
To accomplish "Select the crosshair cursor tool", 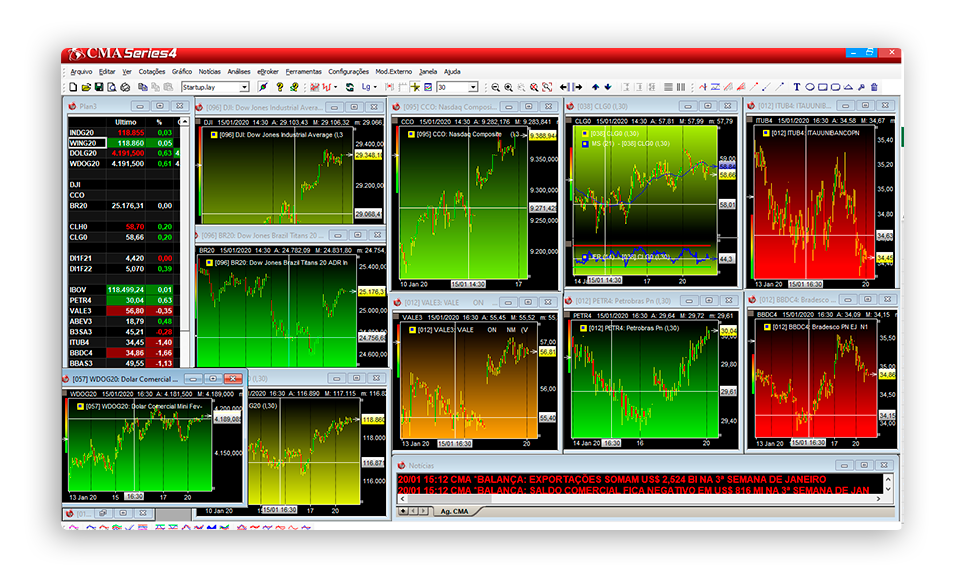I will point(416,87).
